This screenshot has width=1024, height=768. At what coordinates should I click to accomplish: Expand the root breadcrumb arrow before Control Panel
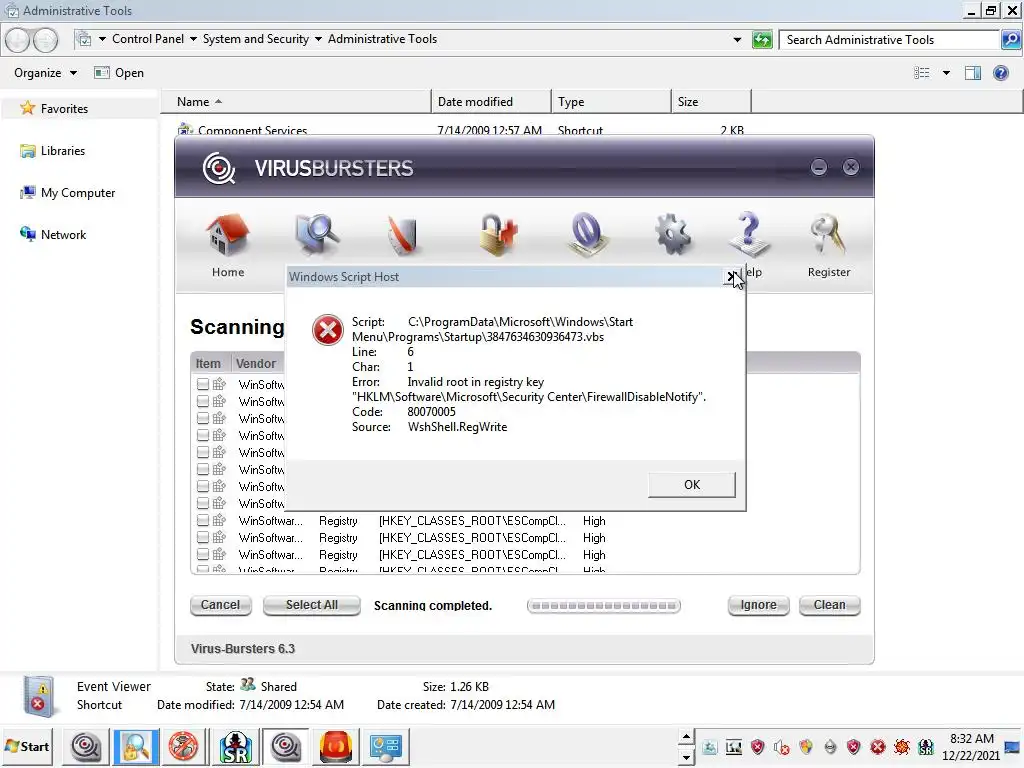tap(103, 39)
